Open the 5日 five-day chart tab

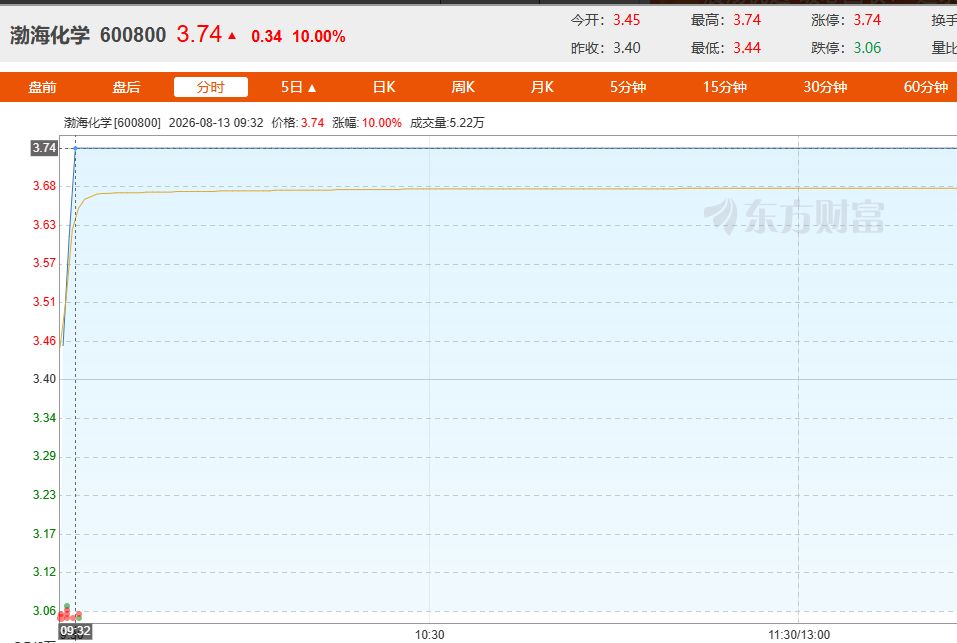(x=292, y=87)
